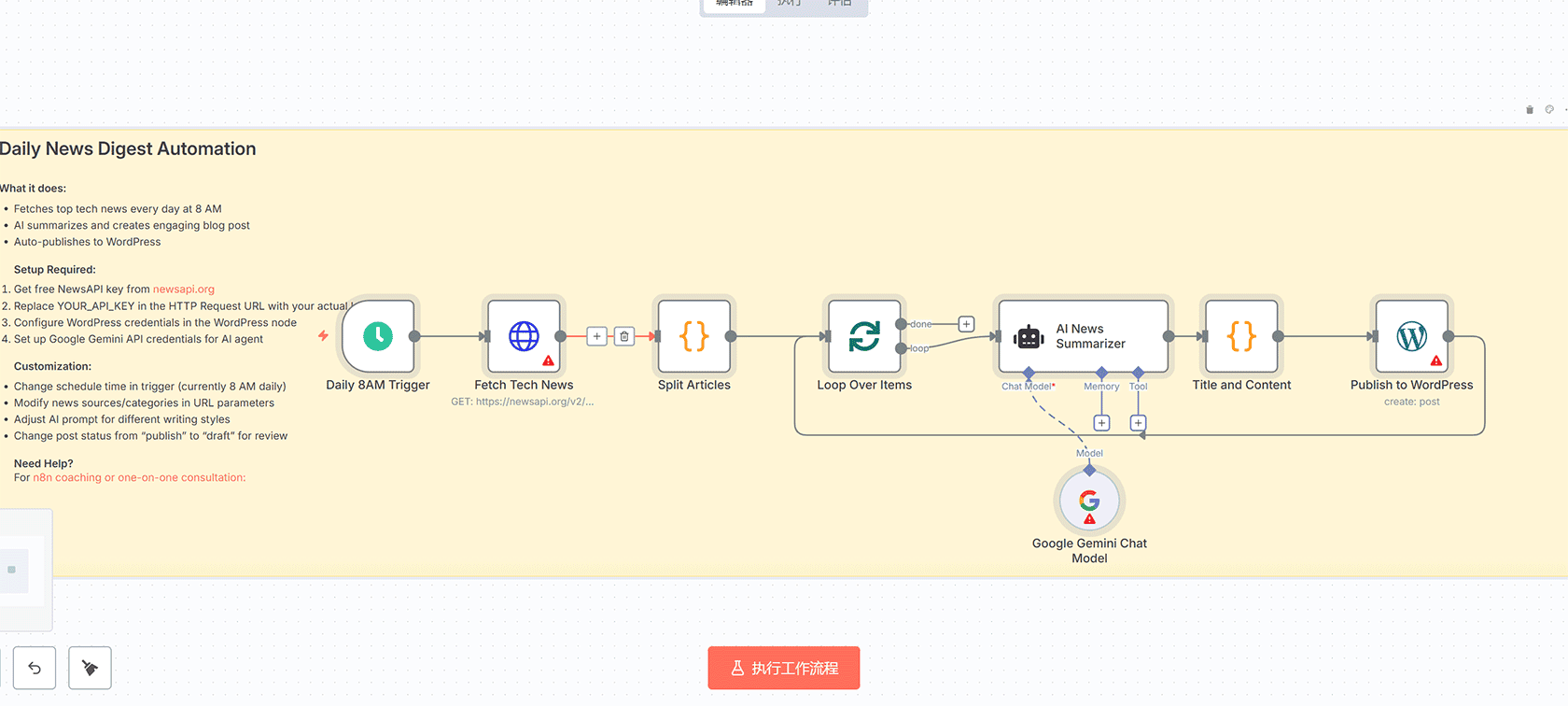Click the undo arrow button
Image resolution: width=1568 pixels, height=706 pixels.
point(35,668)
